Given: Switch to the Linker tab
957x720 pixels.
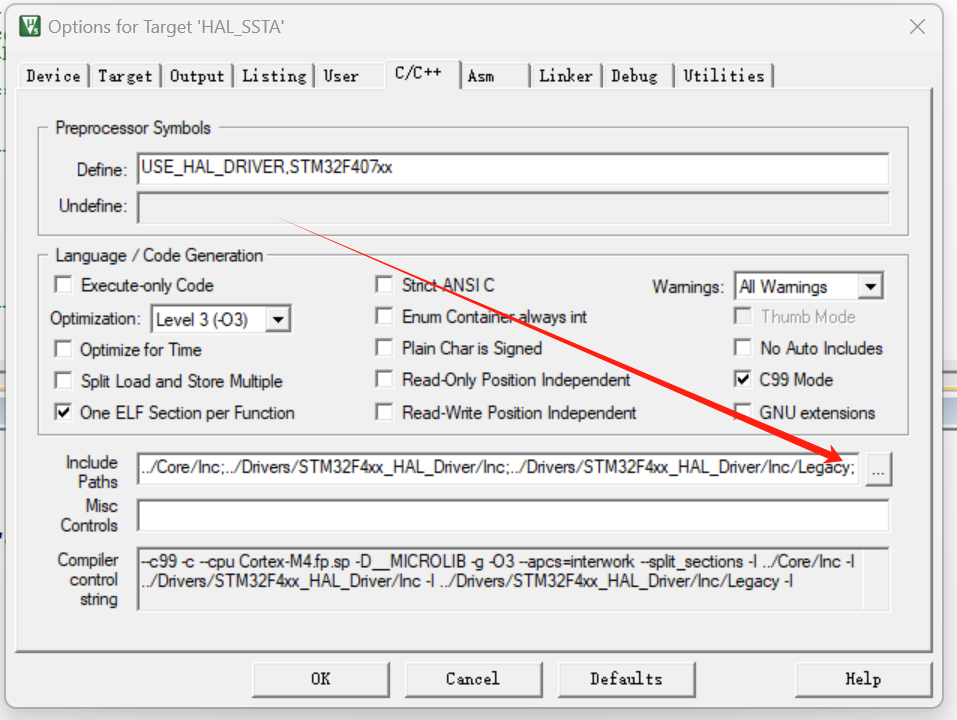Looking at the screenshot, I should coord(565,75).
